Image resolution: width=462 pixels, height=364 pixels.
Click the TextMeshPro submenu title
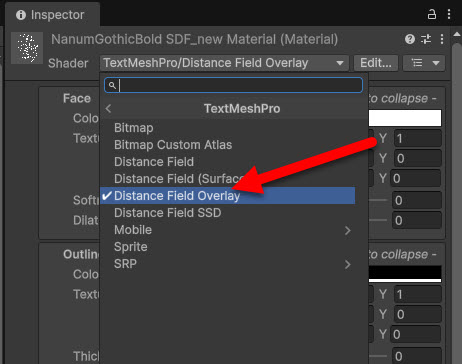242,109
